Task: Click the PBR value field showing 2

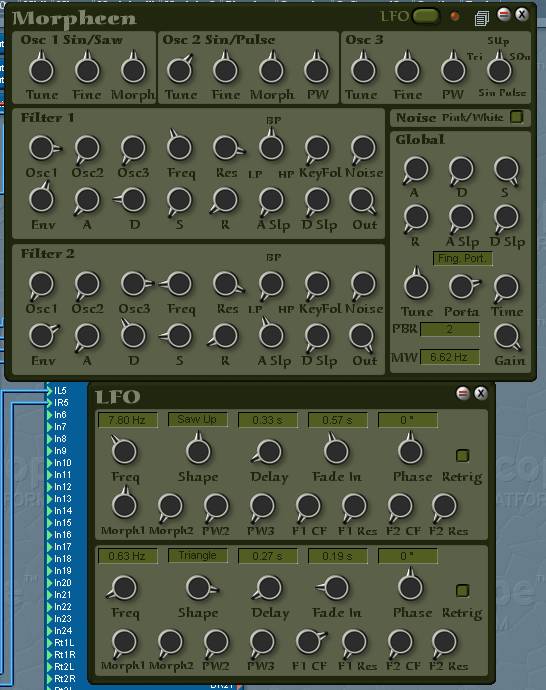Action: tap(450, 329)
